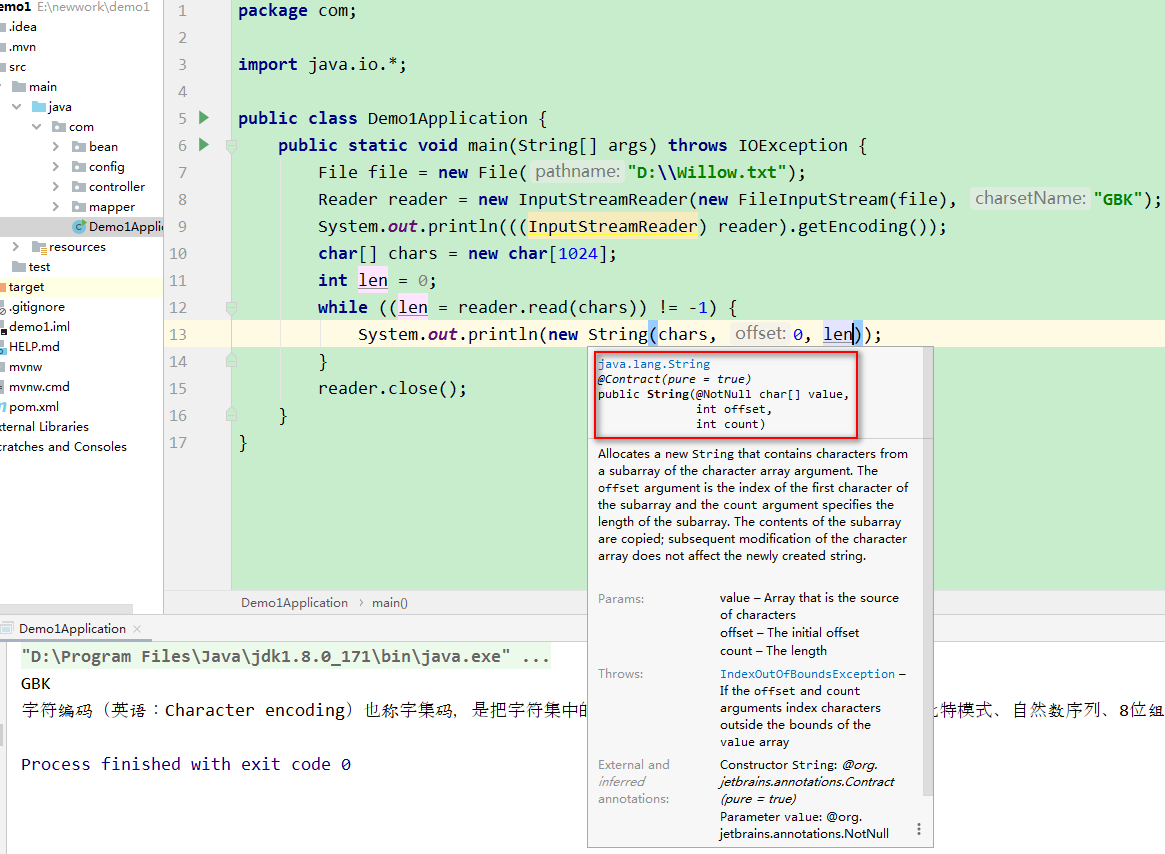Click the java.exe command line in console

coord(286,657)
